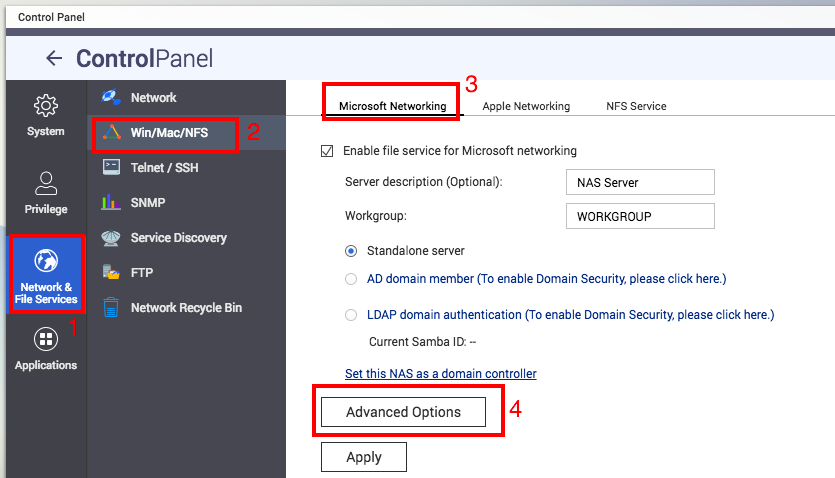This screenshot has height=478, width=835.
Task: Open the Telnet / SSH terminal icon
Action: pos(112,168)
